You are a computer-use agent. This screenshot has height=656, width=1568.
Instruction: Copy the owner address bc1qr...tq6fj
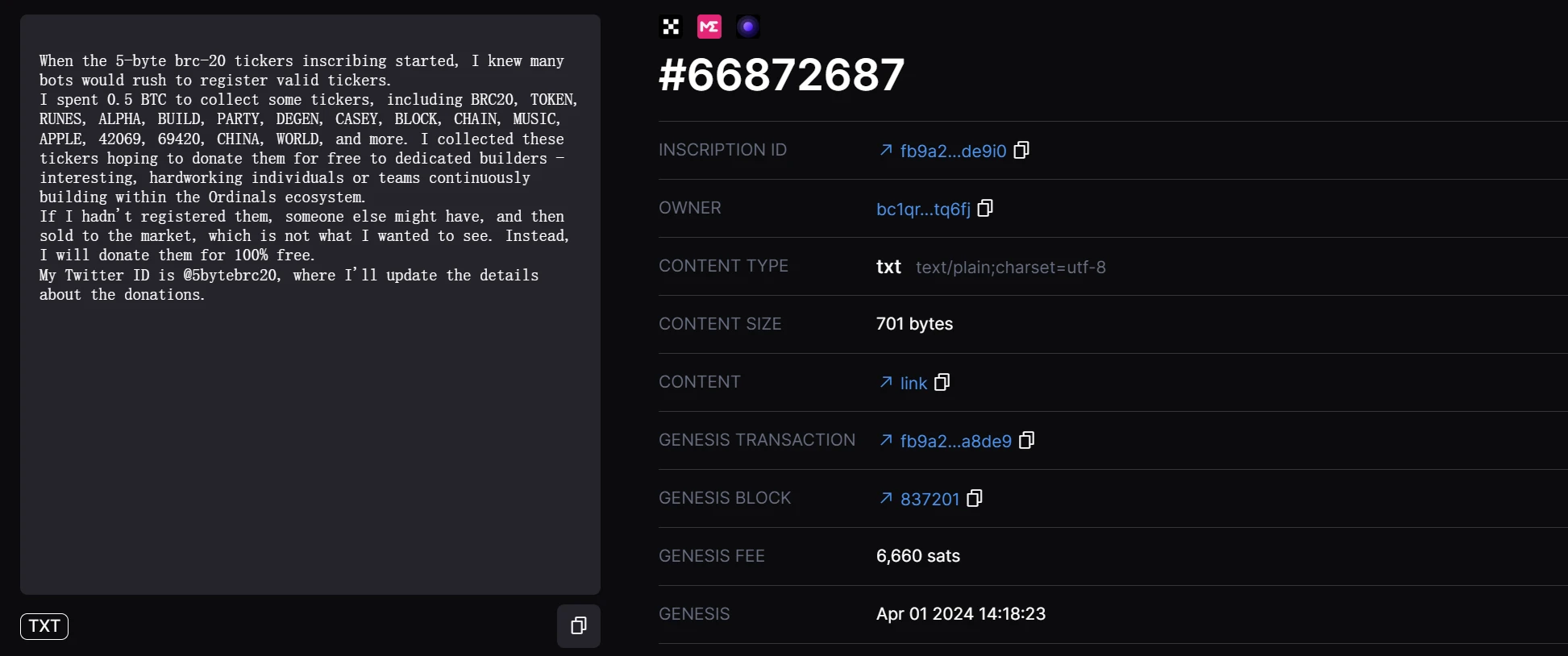click(x=985, y=209)
